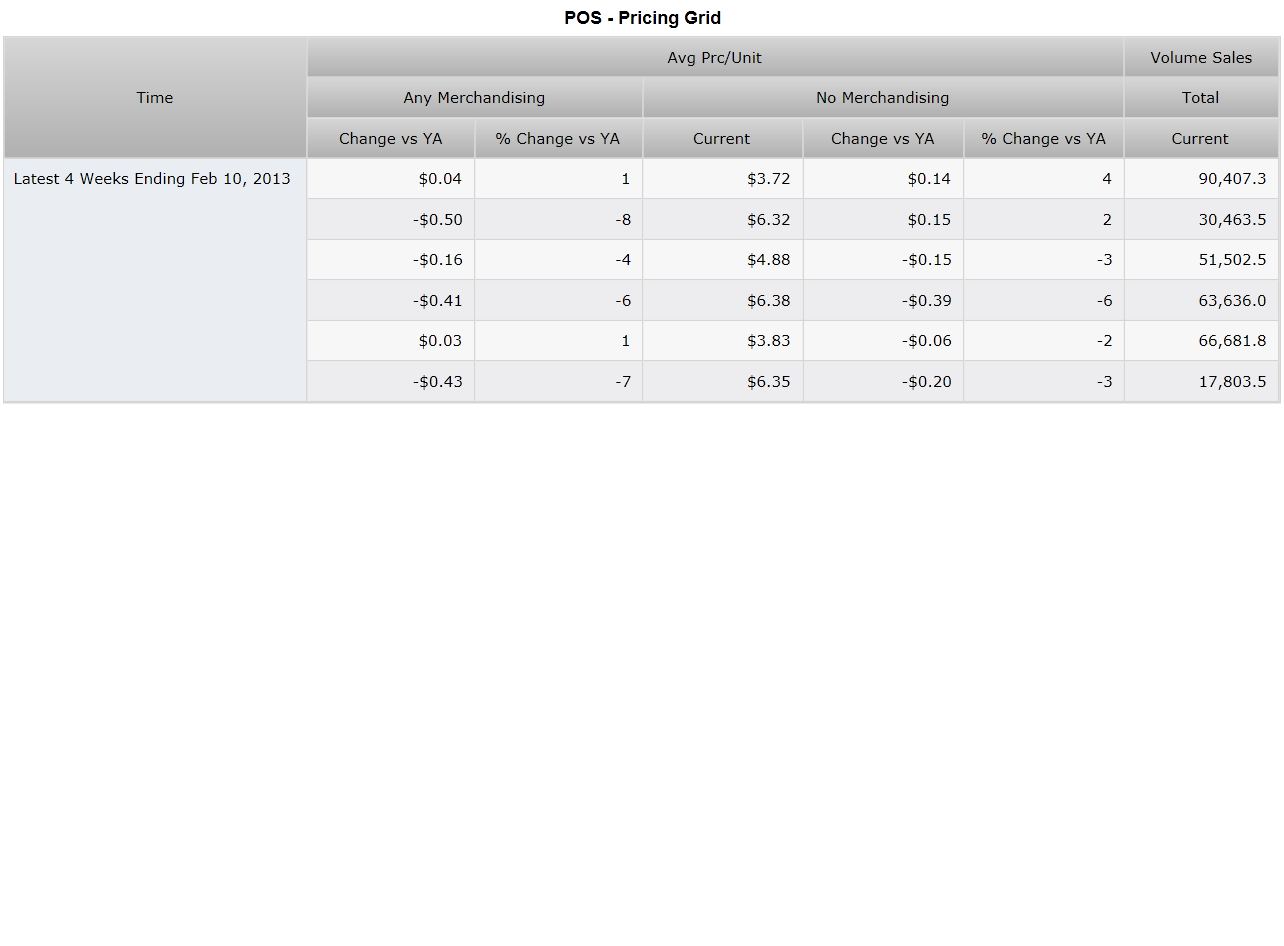Image resolution: width=1284 pixels, height=946 pixels.
Task: Select the -$0.50 cell
Action: pyautogui.click(x=391, y=220)
